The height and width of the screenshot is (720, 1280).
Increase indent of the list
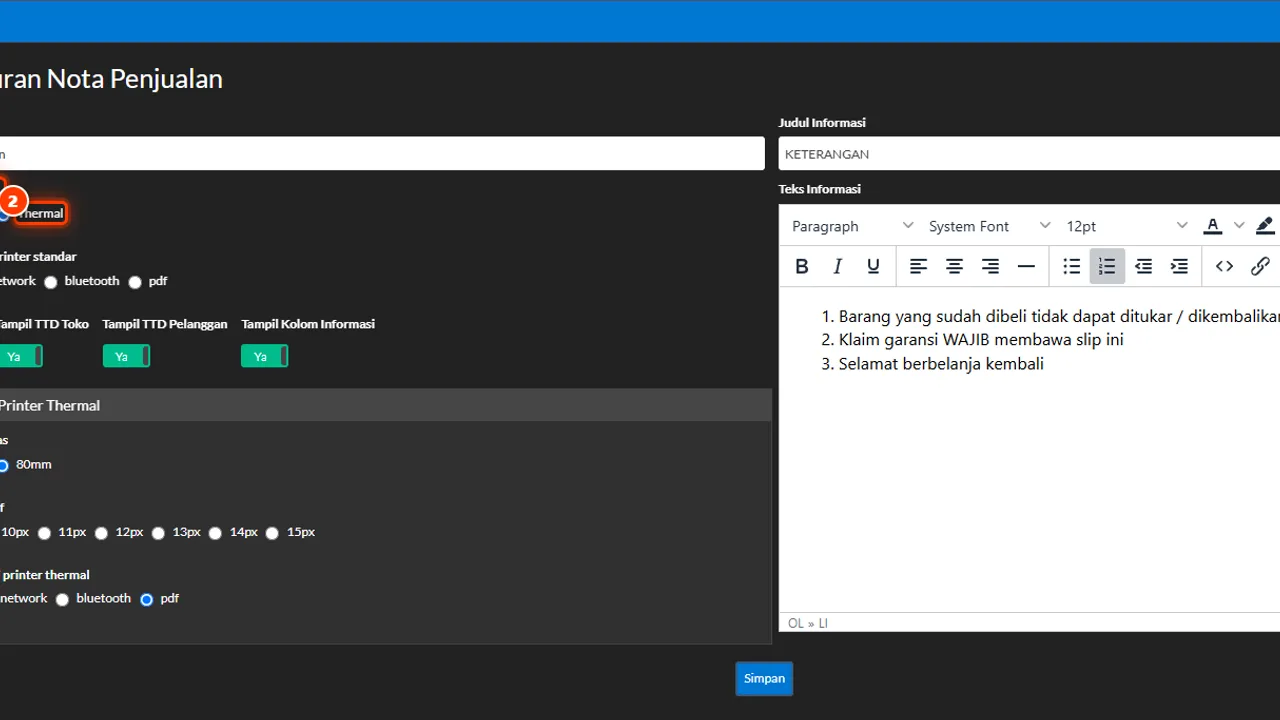1179,266
